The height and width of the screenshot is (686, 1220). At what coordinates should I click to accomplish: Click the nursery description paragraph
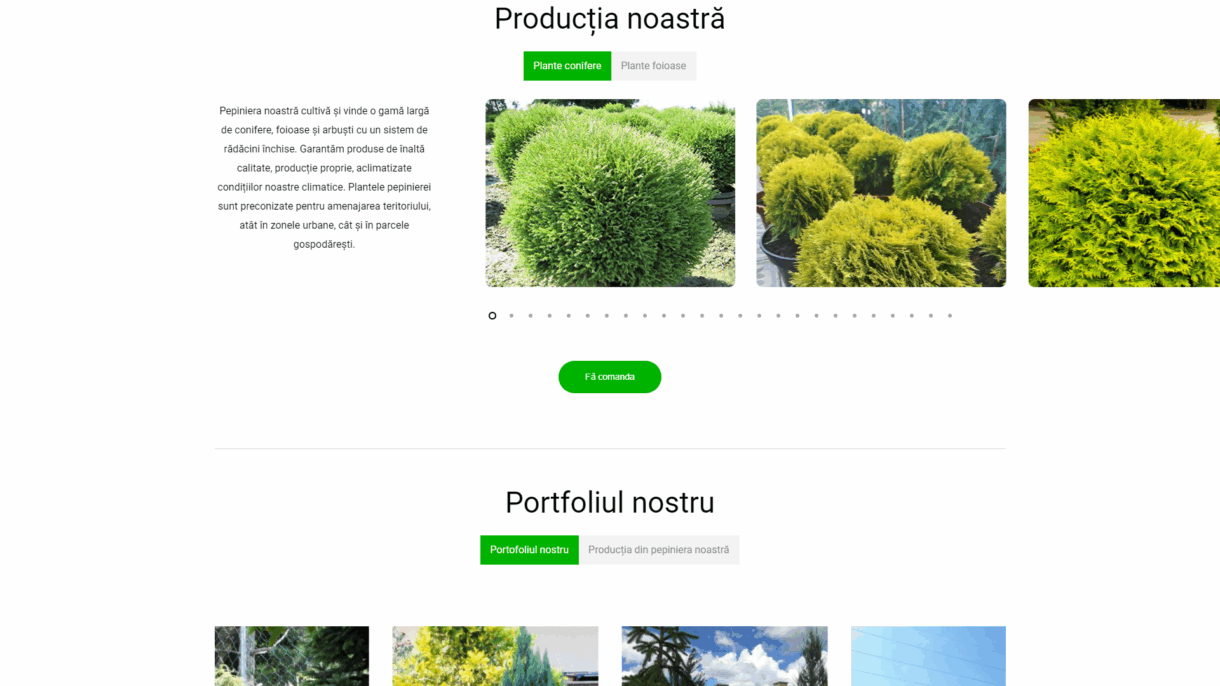[x=324, y=177]
